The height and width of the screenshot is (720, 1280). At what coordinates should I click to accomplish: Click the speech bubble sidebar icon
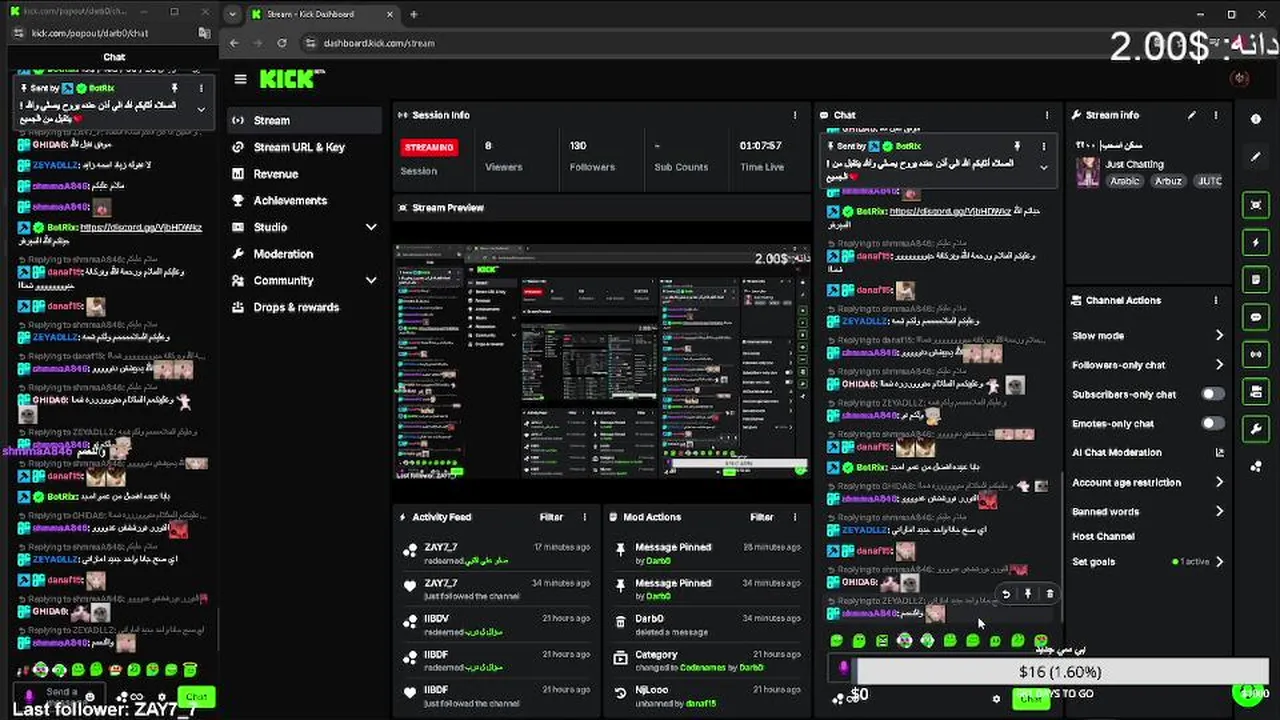[1256, 317]
